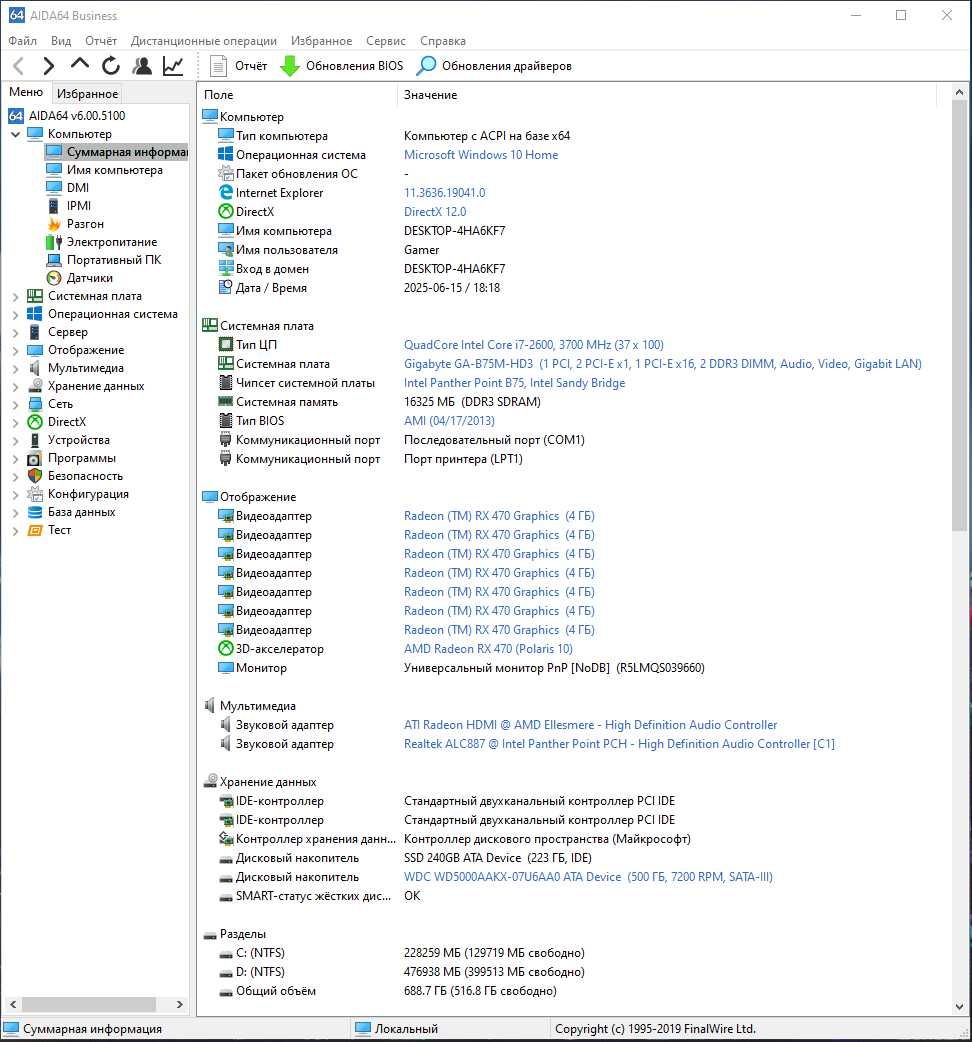Open the graph chart toolbar icon
This screenshot has width=972, height=1042.
click(x=173, y=66)
